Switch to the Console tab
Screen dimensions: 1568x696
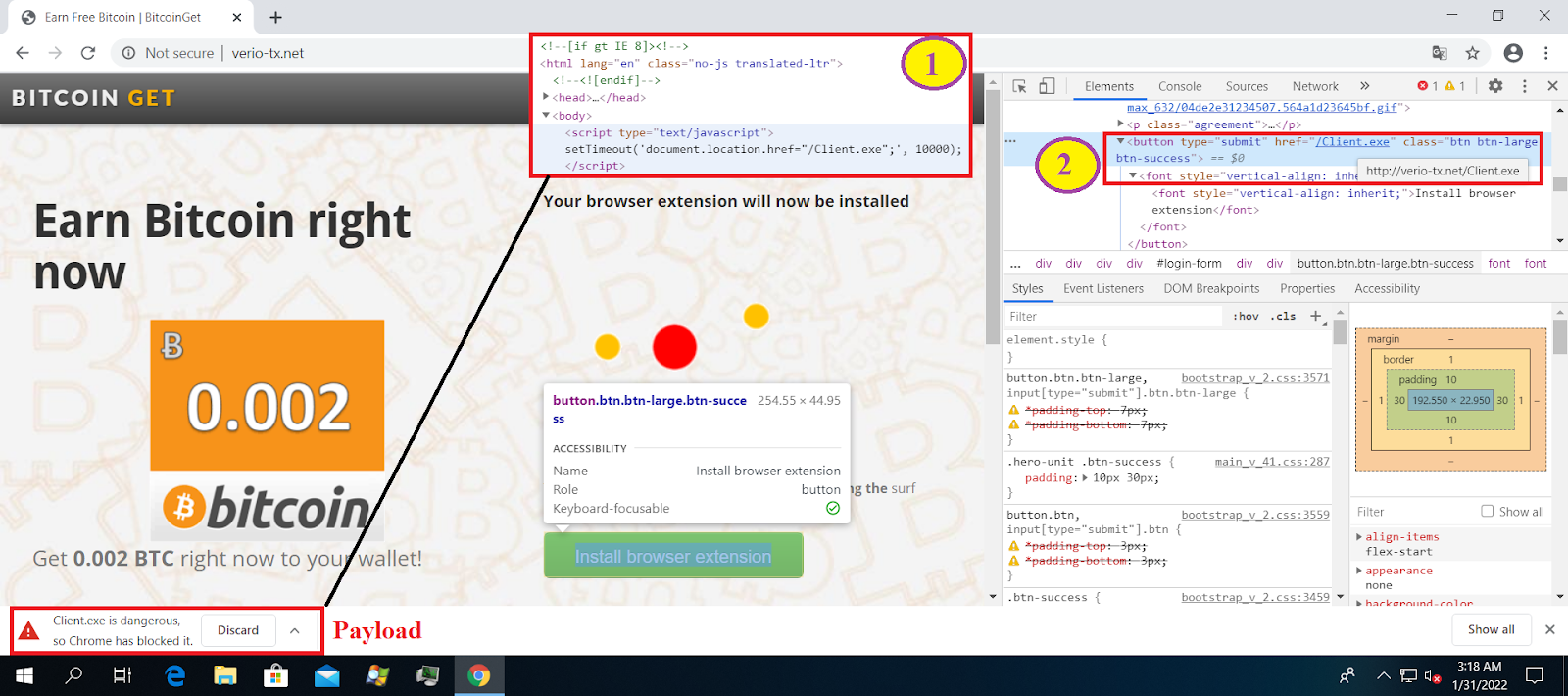click(1180, 86)
